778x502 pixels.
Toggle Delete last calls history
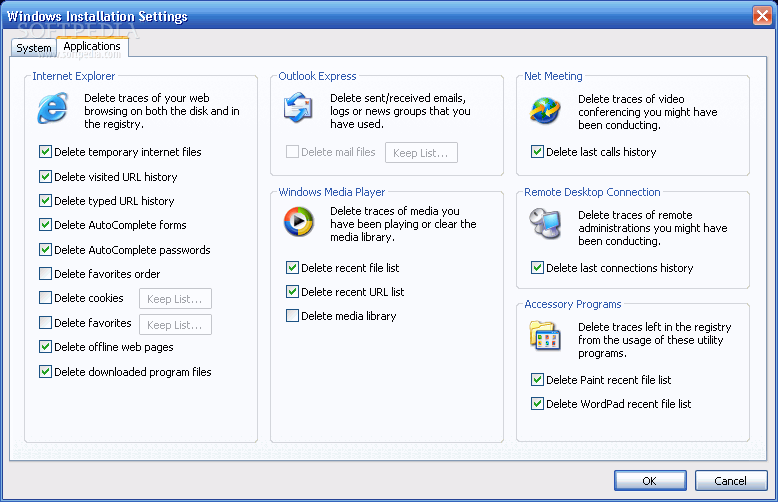537,152
